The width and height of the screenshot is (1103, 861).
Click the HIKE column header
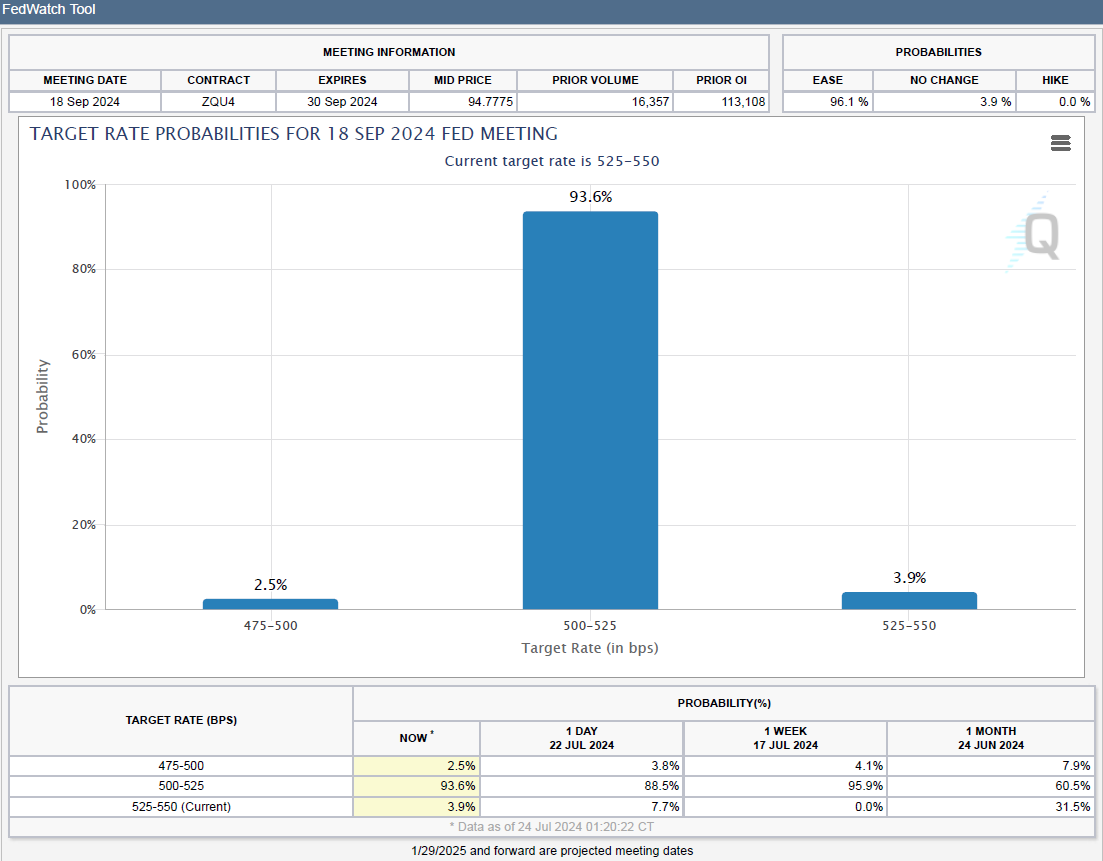point(1055,80)
